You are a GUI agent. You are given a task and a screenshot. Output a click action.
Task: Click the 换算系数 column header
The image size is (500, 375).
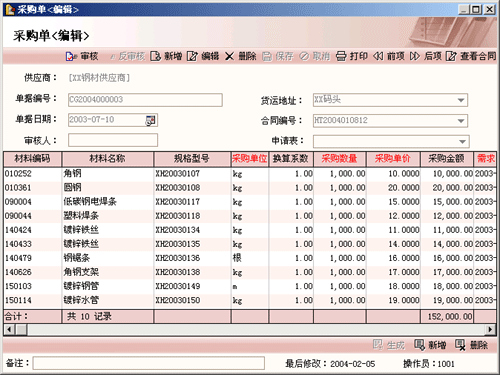pos(291,159)
